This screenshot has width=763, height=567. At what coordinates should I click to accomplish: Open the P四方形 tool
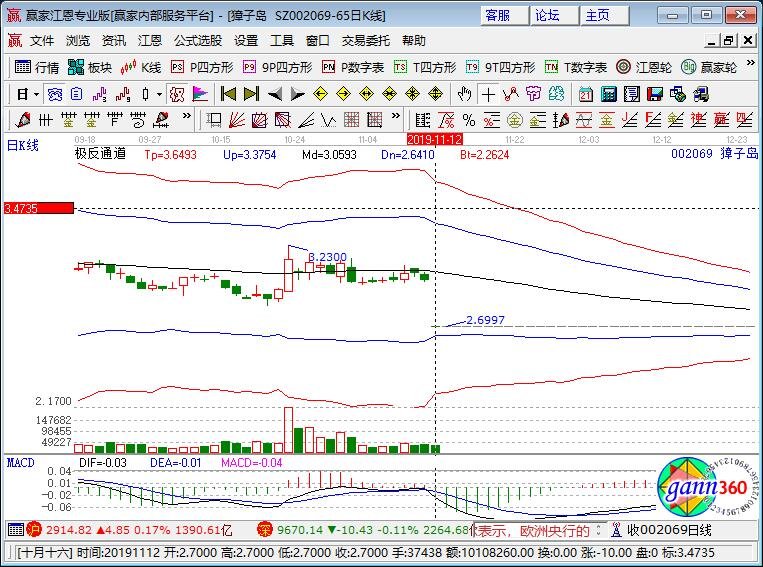click(x=202, y=67)
